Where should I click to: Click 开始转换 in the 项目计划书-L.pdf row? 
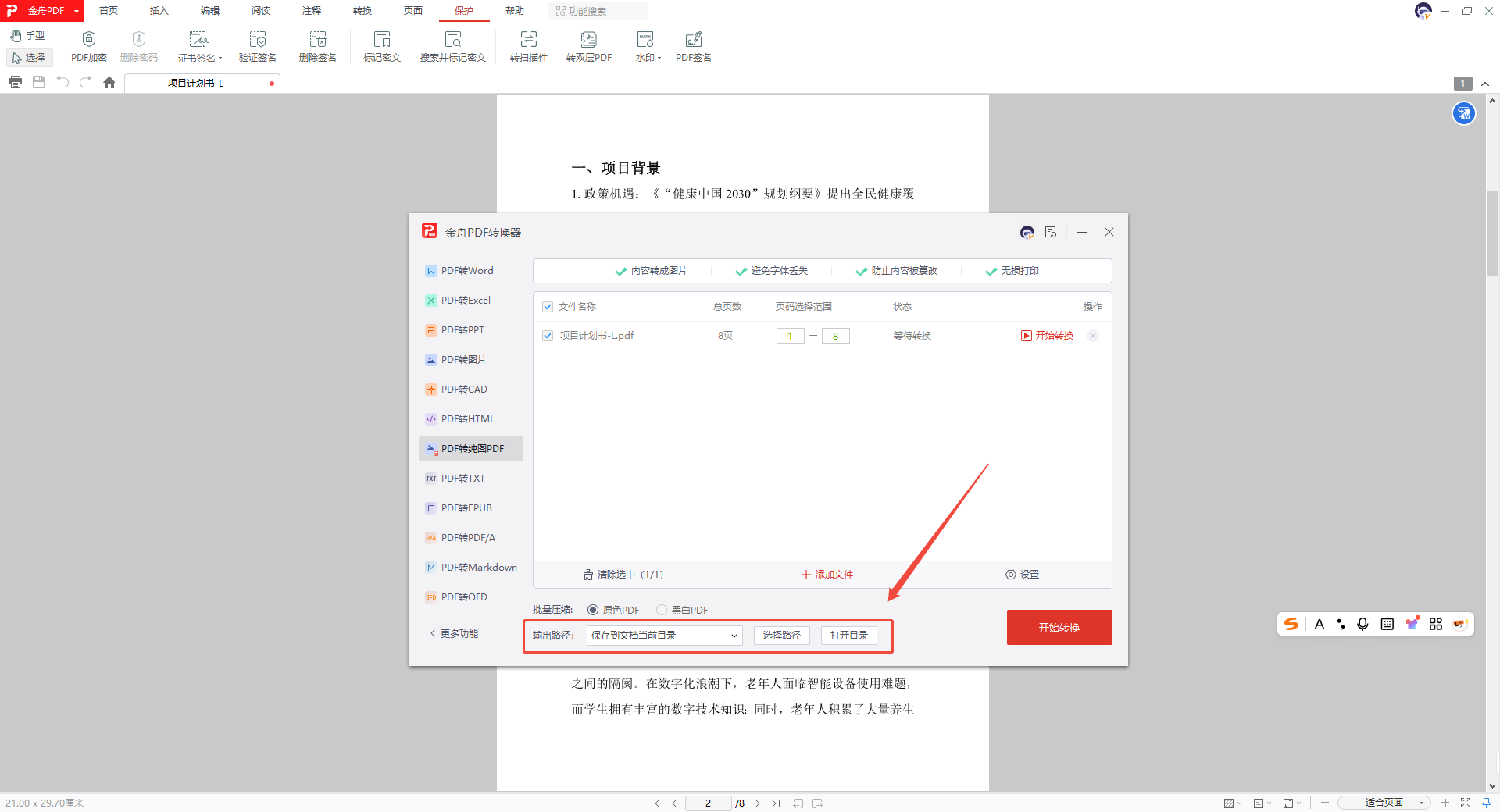pyautogui.click(x=1048, y=336)
